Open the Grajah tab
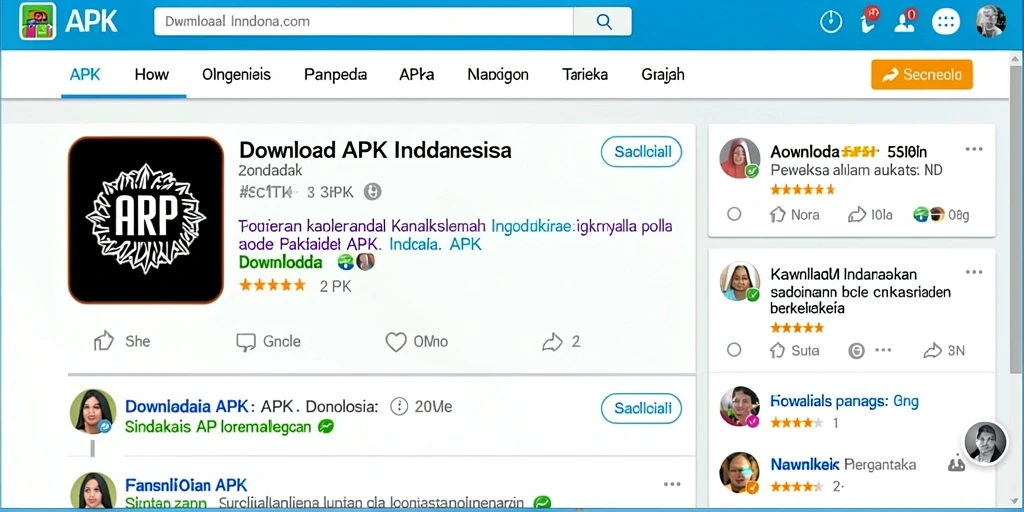1024x512 pixels. point(663,74)
